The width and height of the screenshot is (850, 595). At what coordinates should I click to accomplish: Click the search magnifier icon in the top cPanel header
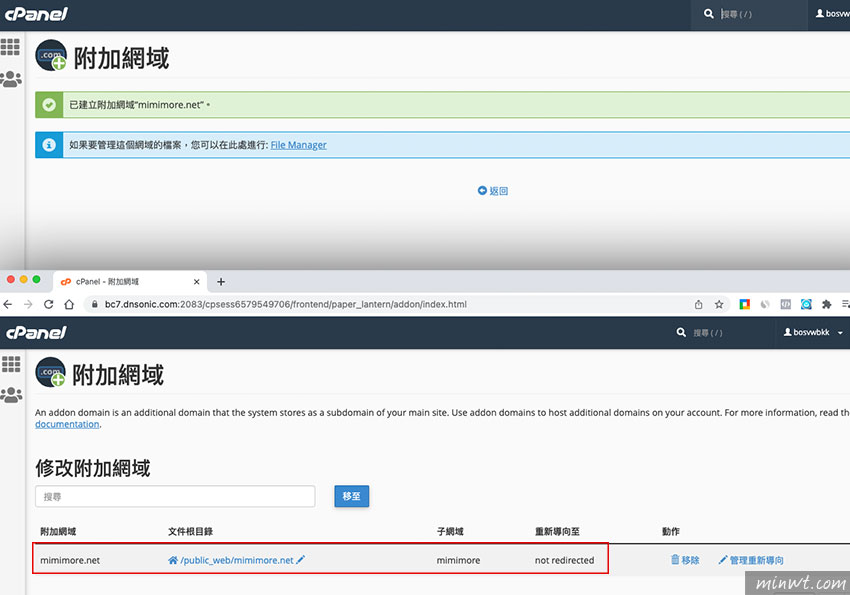click(x=709, y=14)
